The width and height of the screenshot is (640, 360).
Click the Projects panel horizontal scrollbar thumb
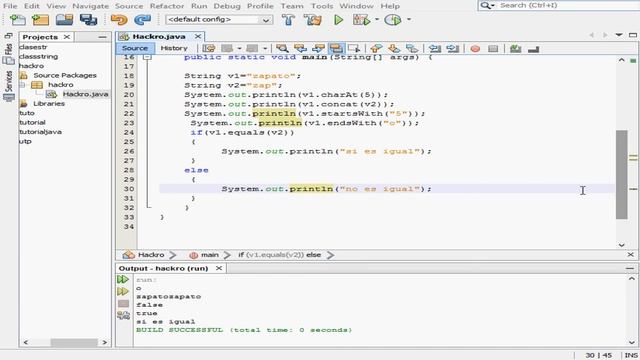coord(74,342)
